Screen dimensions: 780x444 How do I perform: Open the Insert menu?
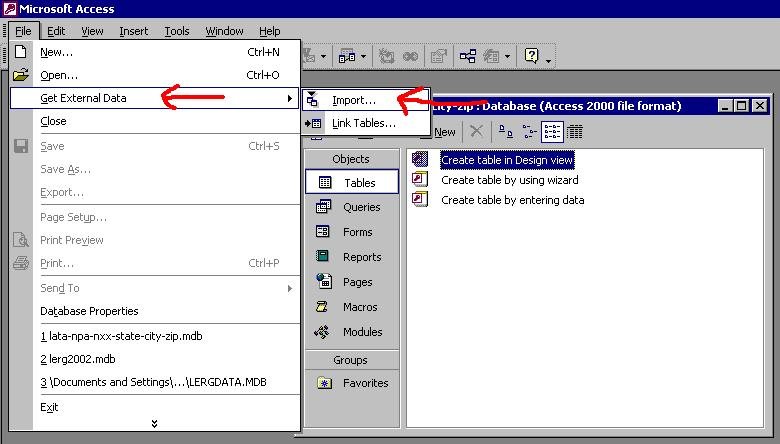(133, 31)
